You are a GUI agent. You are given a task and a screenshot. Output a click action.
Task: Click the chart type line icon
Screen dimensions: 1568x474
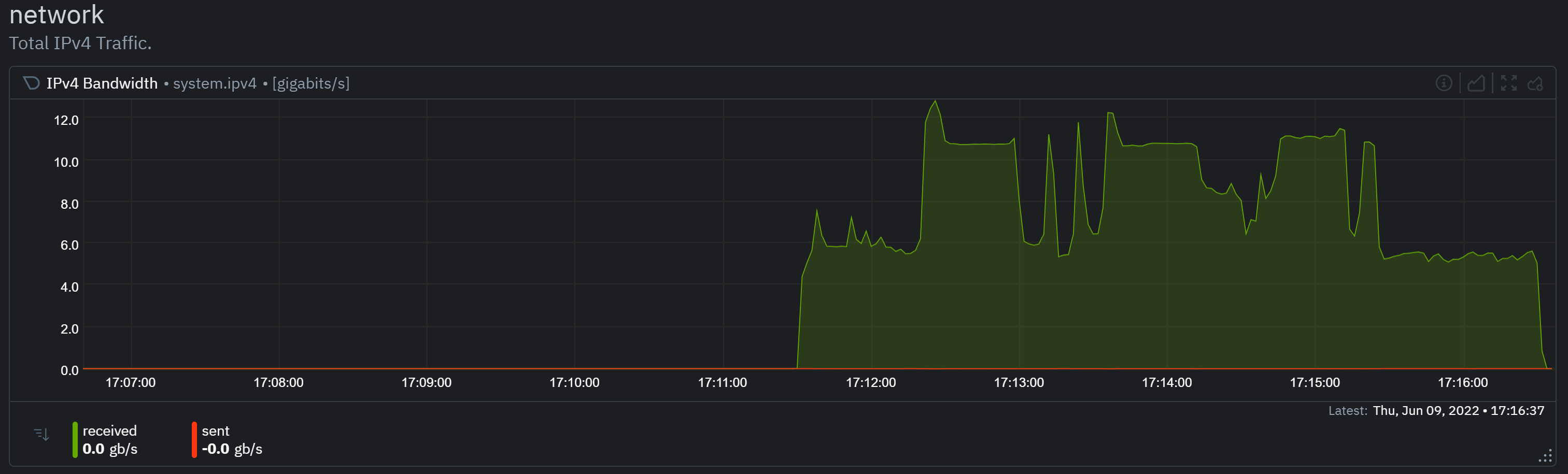coord(1476,83)
